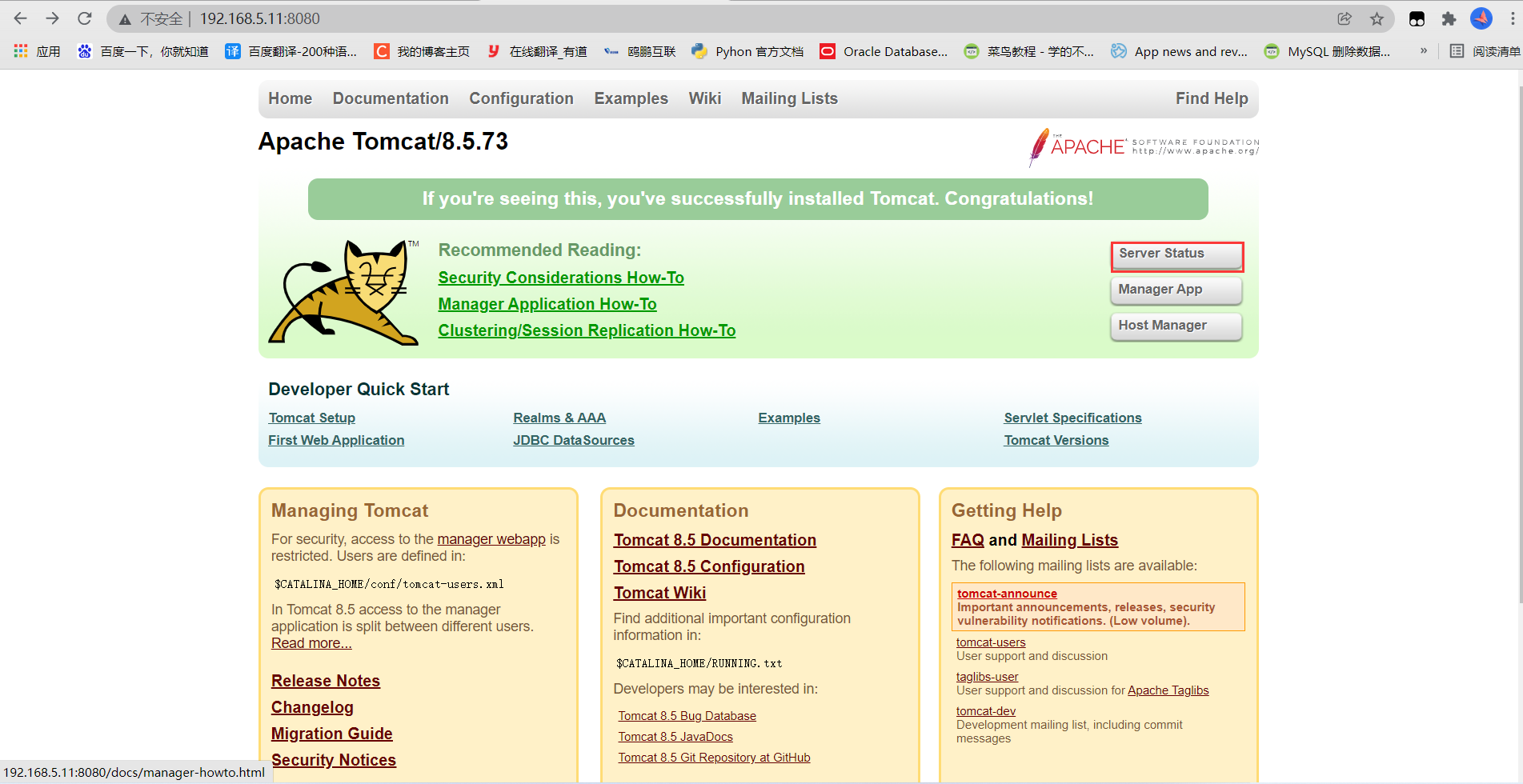Viewport: 1523px width, 784px height.
Task: Open the insecure-site warning icon
Action: pyautogui.click(x=125, y=19)
